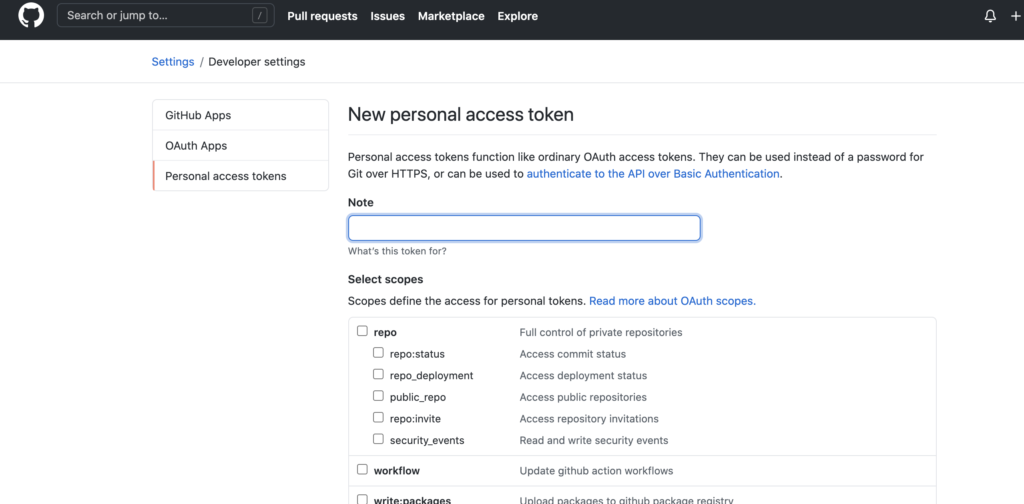Open Read more about OAuth scopes link
Viewport: 1024px width, 504px height.
673,302
